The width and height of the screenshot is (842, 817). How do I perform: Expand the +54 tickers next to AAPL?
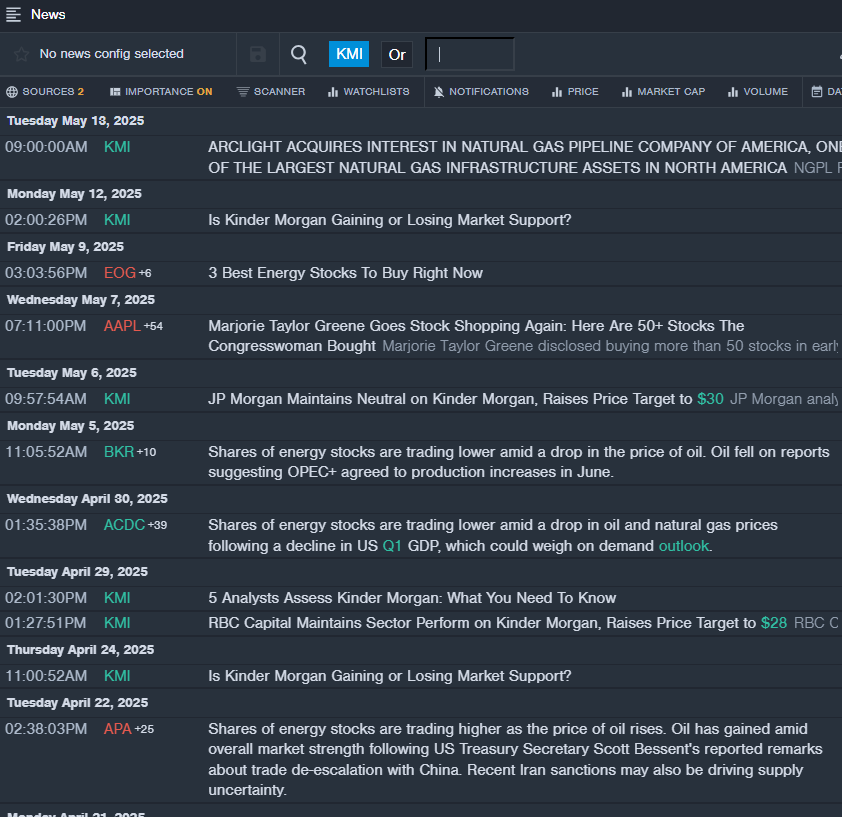point(153,327)
